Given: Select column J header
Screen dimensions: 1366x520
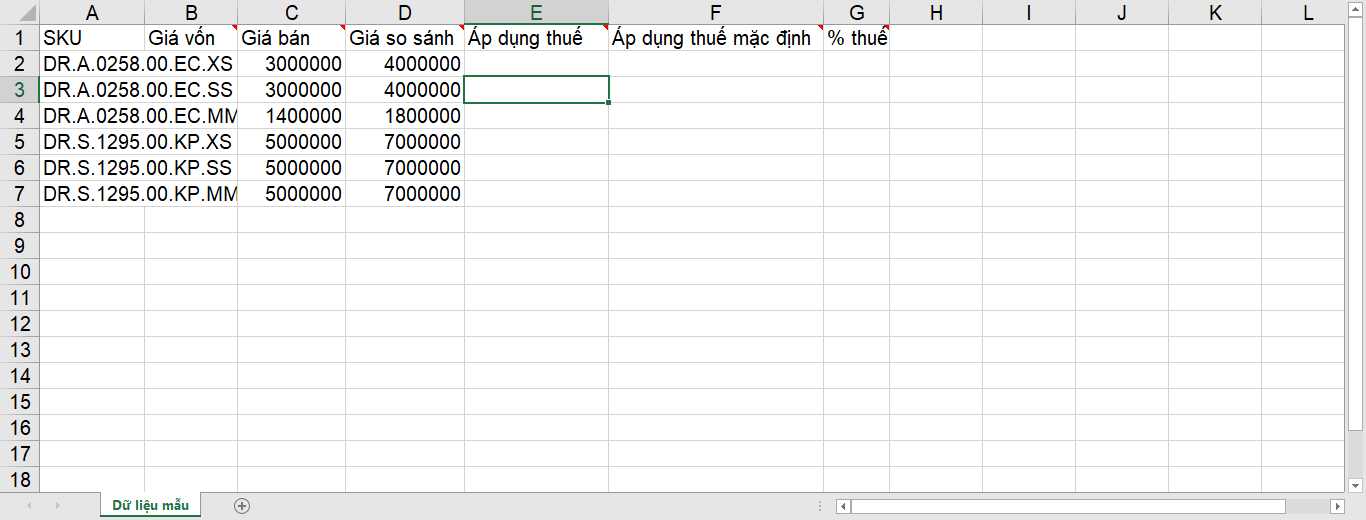Looking at the screenshot, I should pos(1121,13).
